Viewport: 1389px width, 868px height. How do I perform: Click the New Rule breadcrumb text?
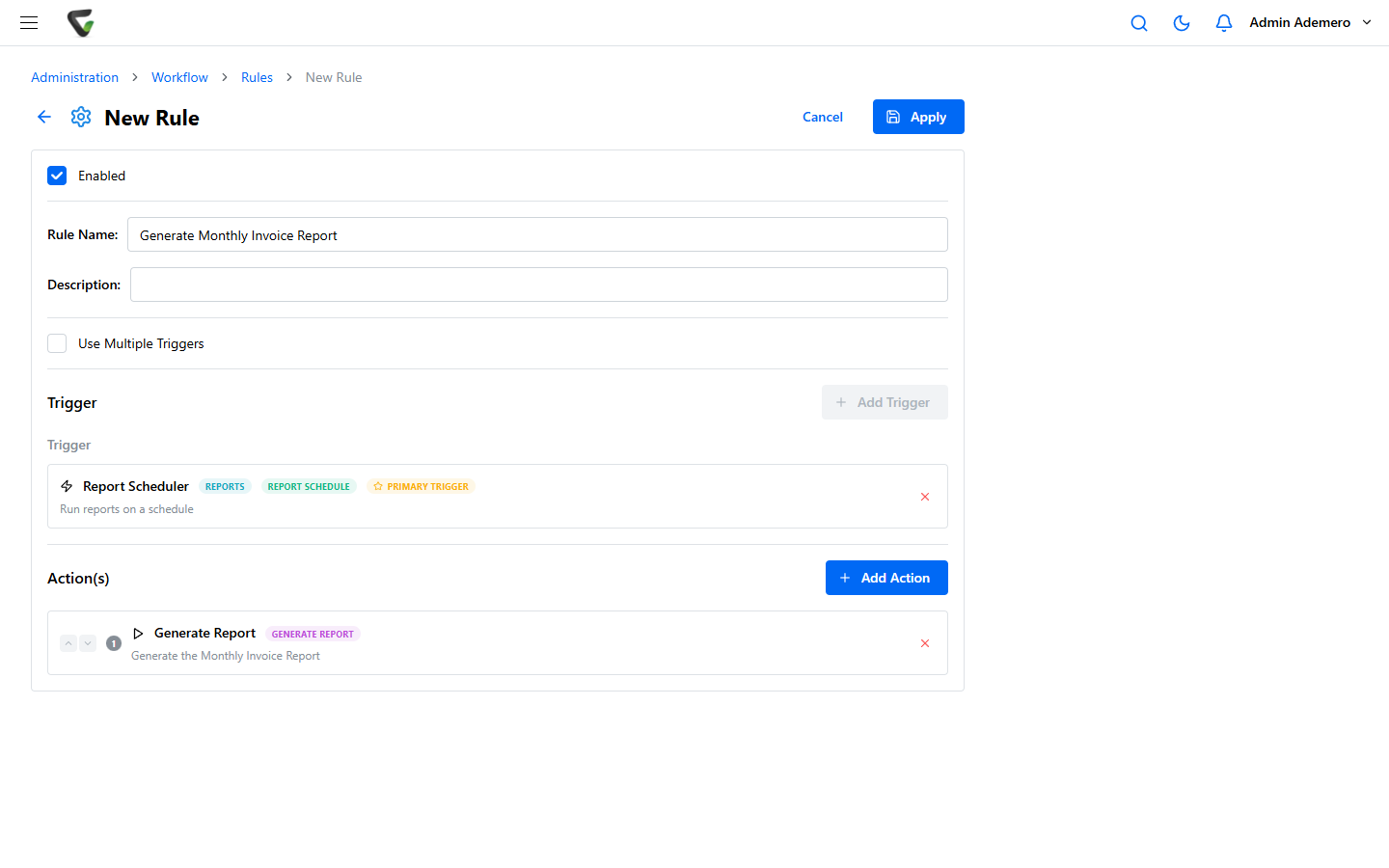click(334, 77)
